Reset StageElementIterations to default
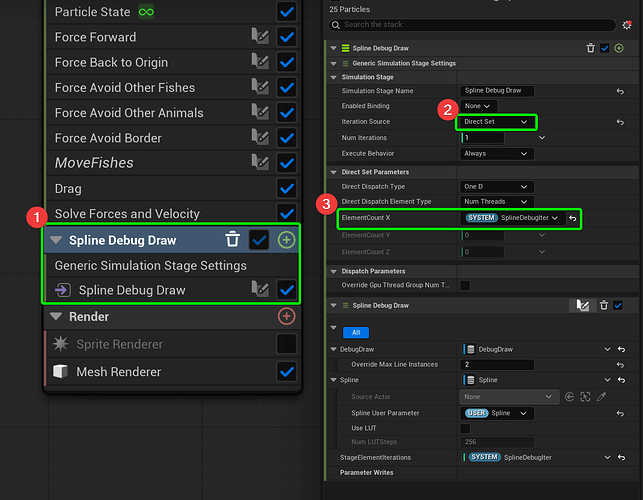Image resolution: width=643 pixels, height=500 pixels. [x=622, y=457]
